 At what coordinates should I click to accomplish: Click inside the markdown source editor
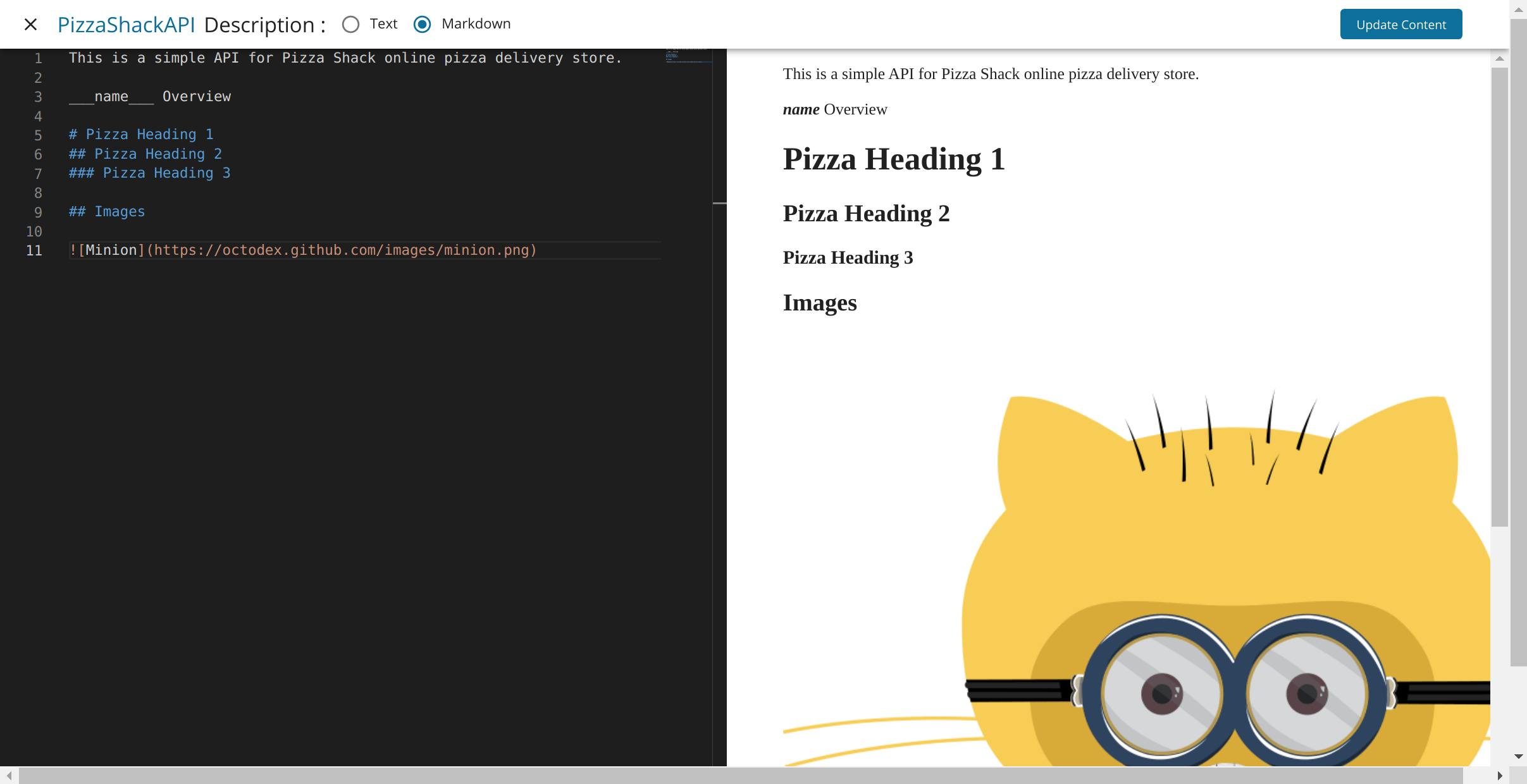click(316, 379)
